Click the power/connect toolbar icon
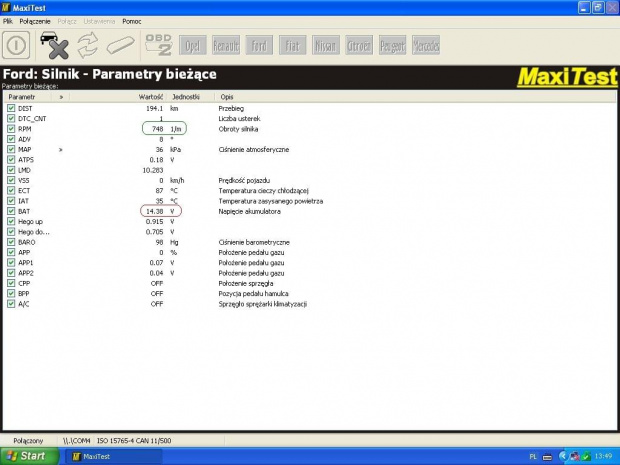The height and width of the screenshot is (465, 620). pos(16,45)
